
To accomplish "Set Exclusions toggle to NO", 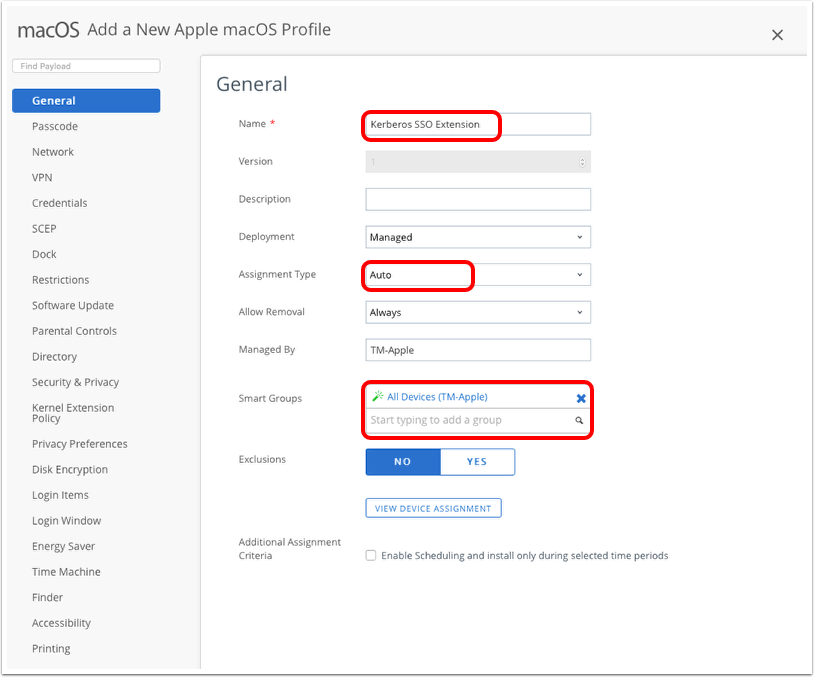I will click(x=403, y=462).
